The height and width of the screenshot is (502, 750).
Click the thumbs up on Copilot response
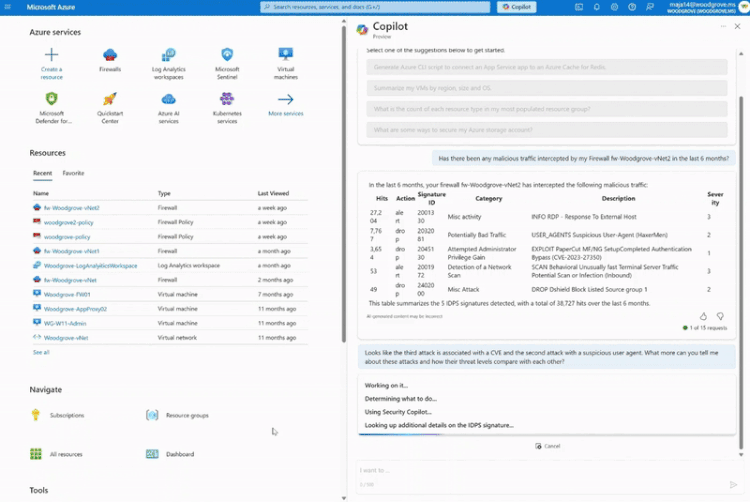703,316
